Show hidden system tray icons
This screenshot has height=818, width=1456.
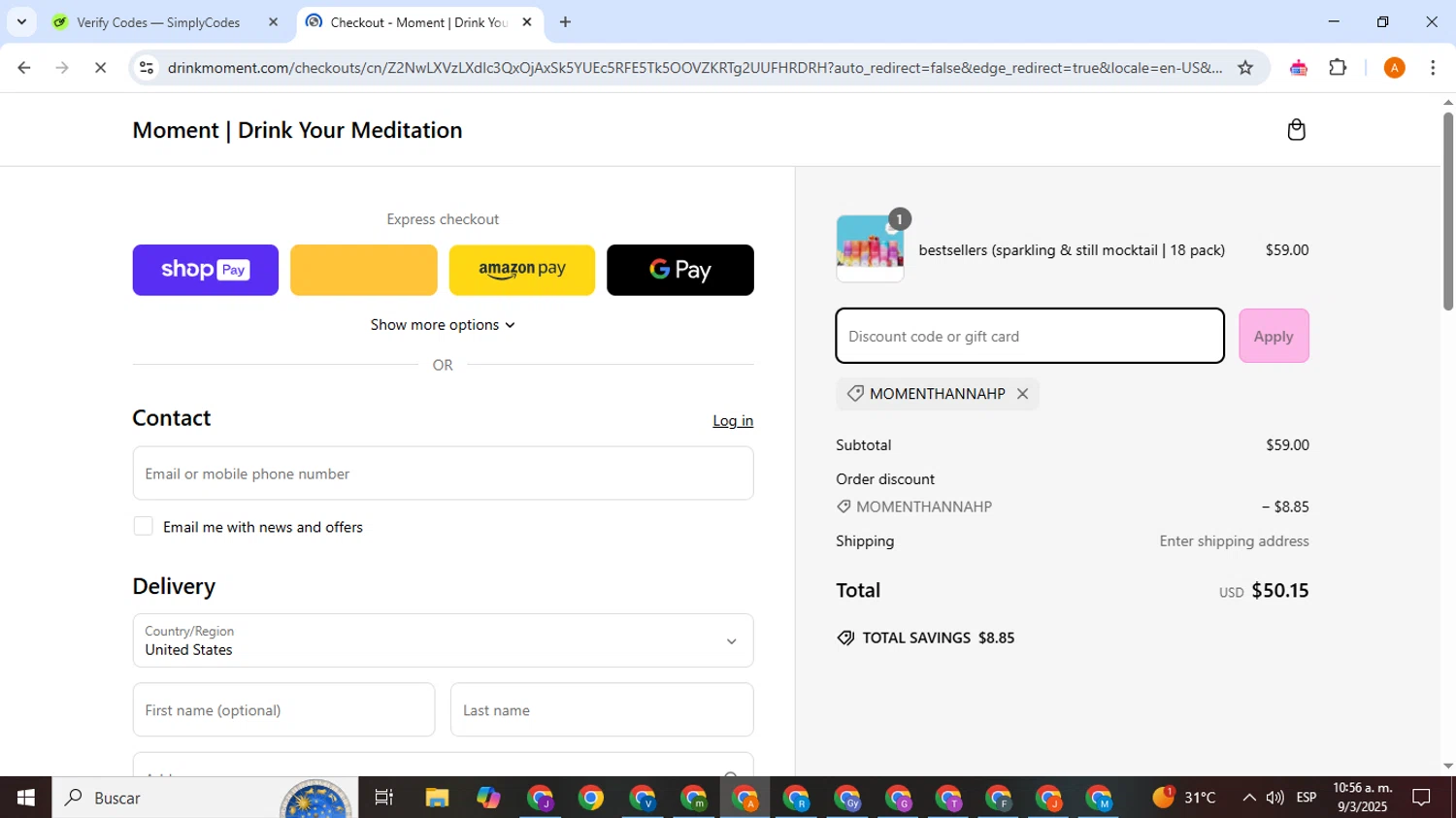pyautogui.click(x=1248, y=798)
